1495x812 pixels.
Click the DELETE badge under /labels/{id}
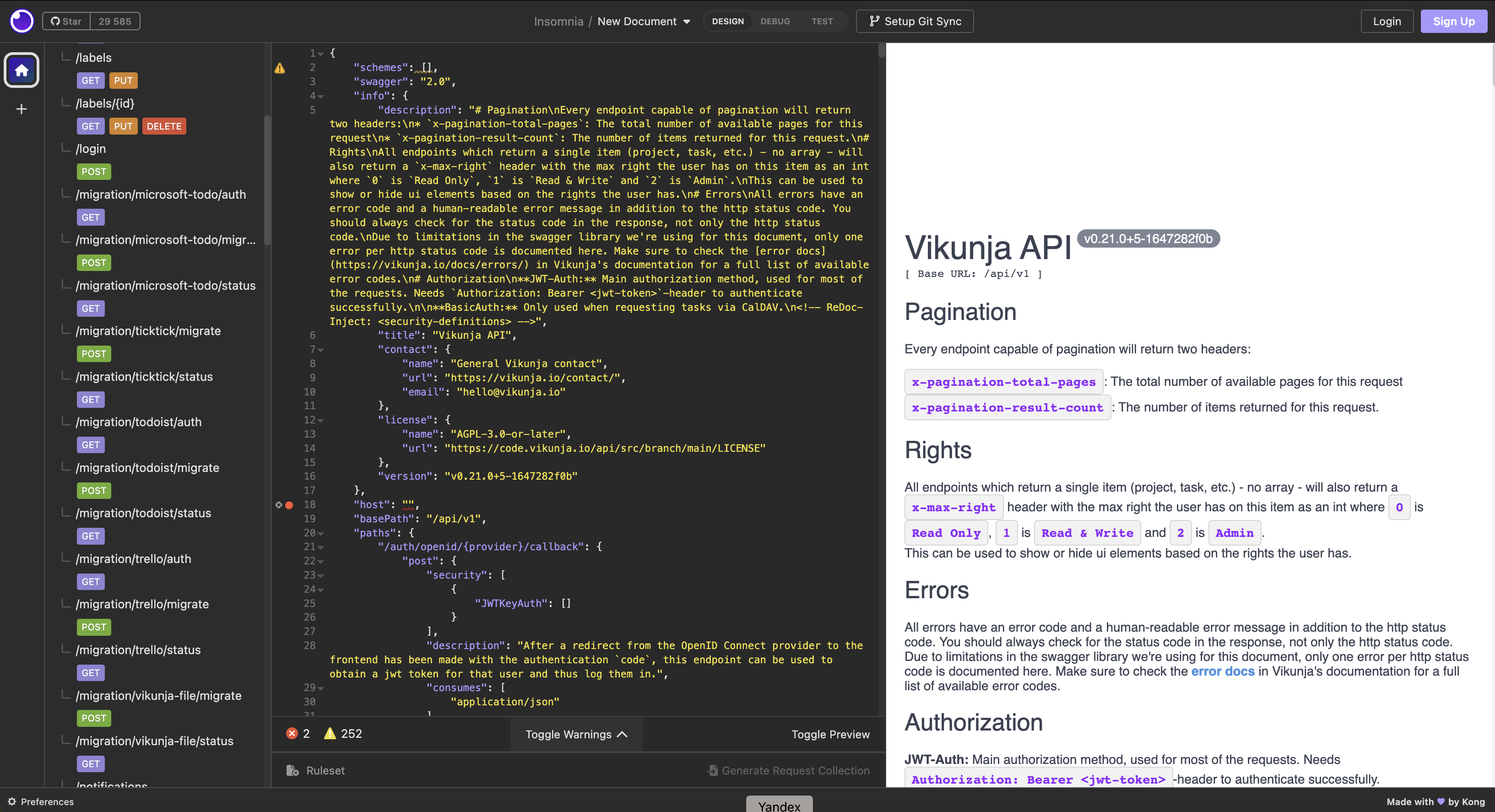click(x=164, y=126)
